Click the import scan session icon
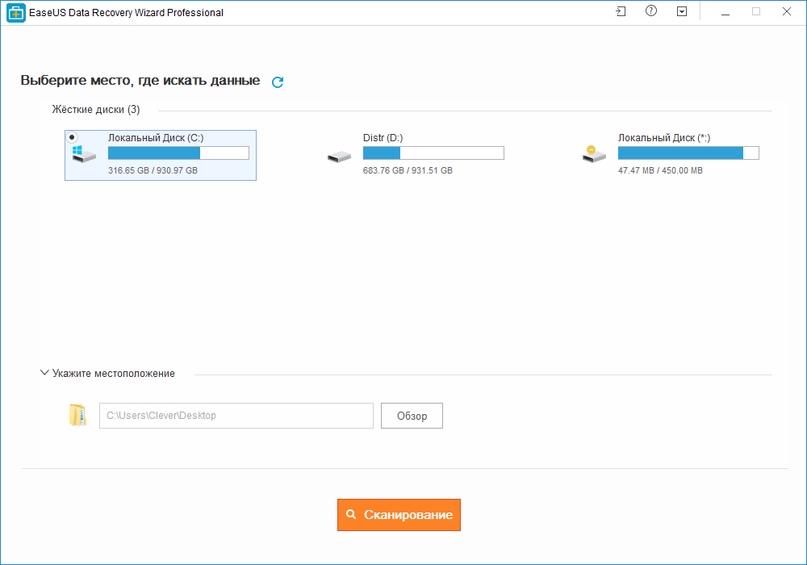This screenshot has height=565, width=807. (621, 12)
